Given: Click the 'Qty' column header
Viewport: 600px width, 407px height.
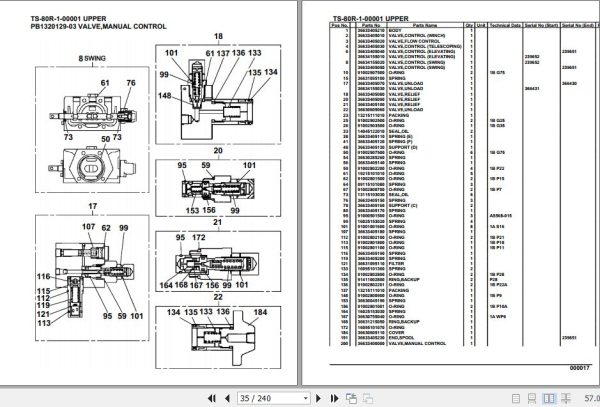Looking at the screenshot, I should tap(470, 25).
